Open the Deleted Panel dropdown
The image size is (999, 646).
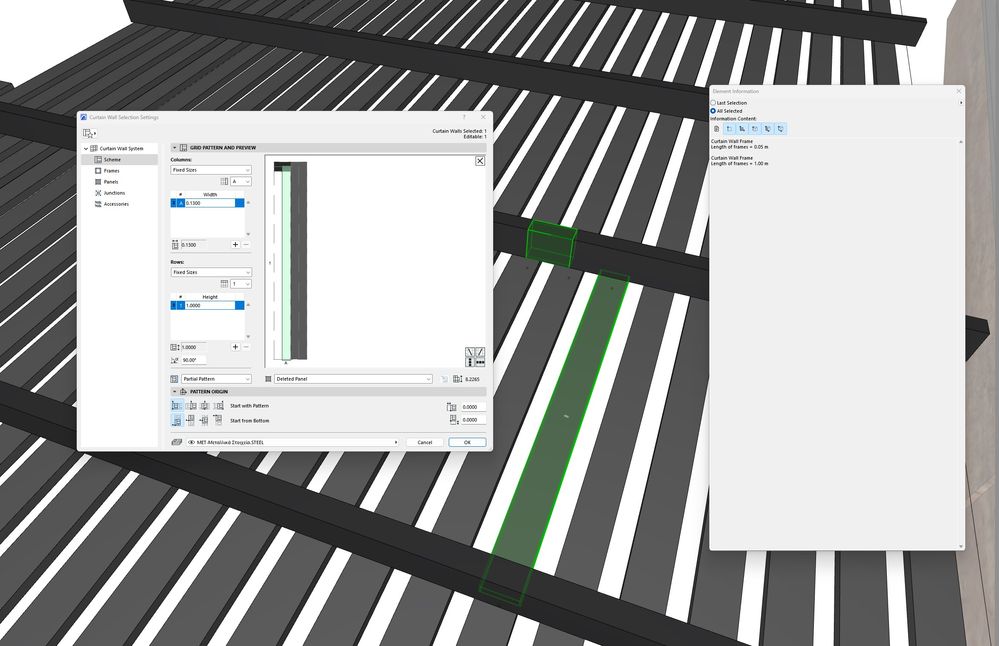click(x=352, y=378)
